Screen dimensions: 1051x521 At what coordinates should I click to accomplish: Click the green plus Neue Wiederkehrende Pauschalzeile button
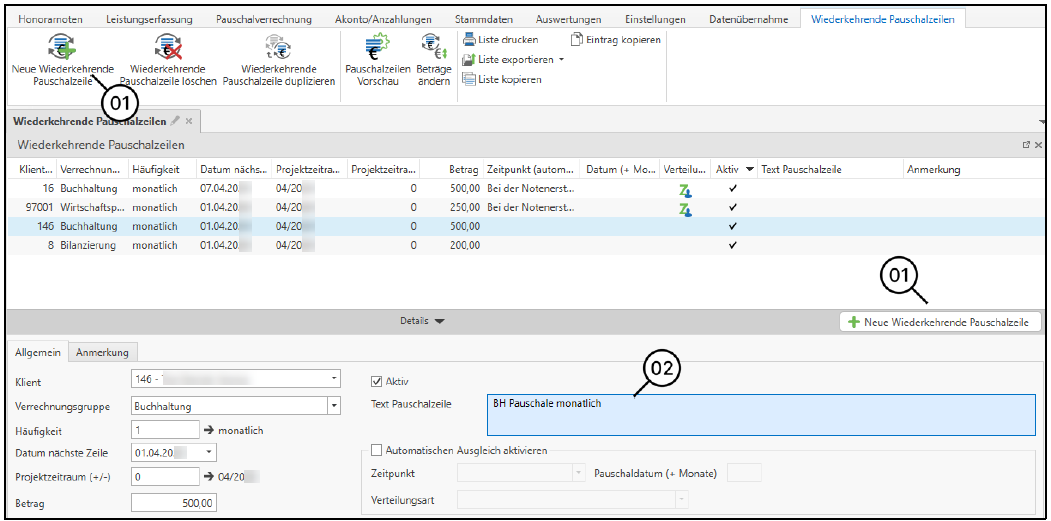(941, 322)
